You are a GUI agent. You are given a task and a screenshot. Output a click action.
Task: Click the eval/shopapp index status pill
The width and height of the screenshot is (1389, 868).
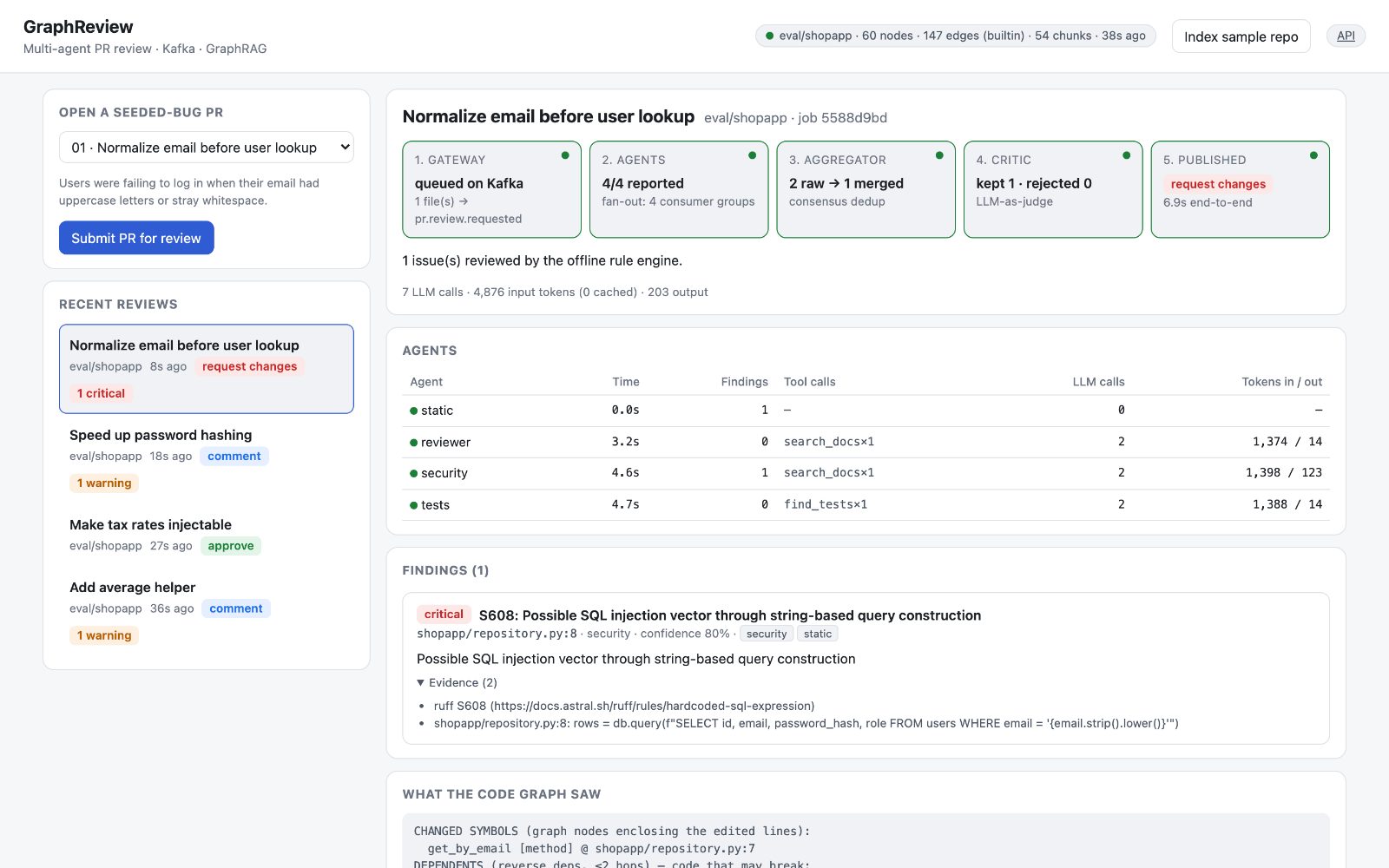pos(955,36)
